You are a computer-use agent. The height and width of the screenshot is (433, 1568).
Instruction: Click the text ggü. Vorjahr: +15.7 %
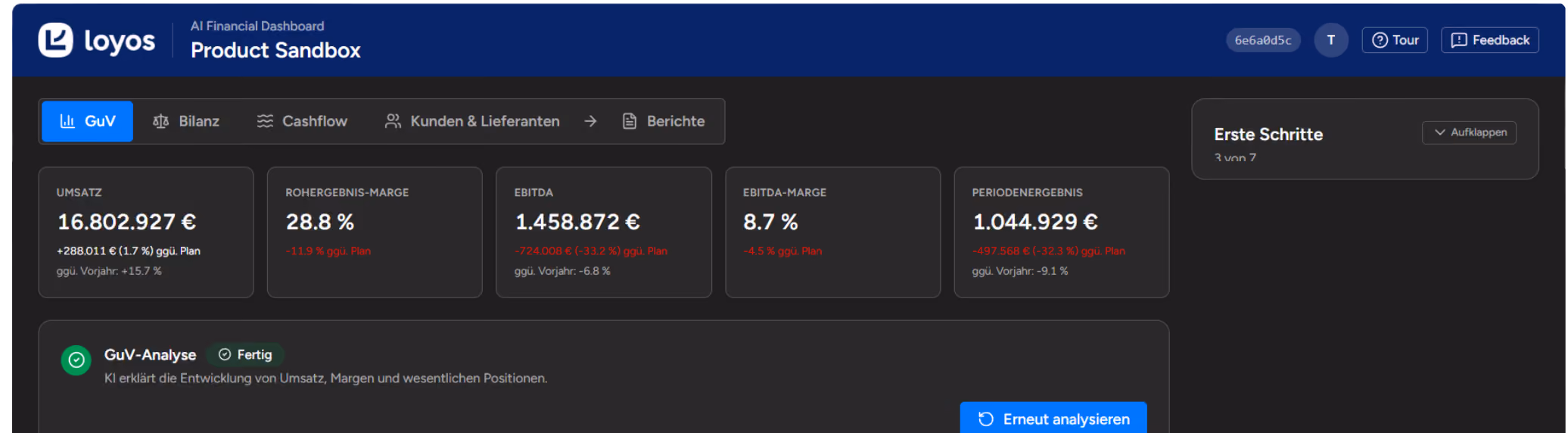click(x=109, y=271)
